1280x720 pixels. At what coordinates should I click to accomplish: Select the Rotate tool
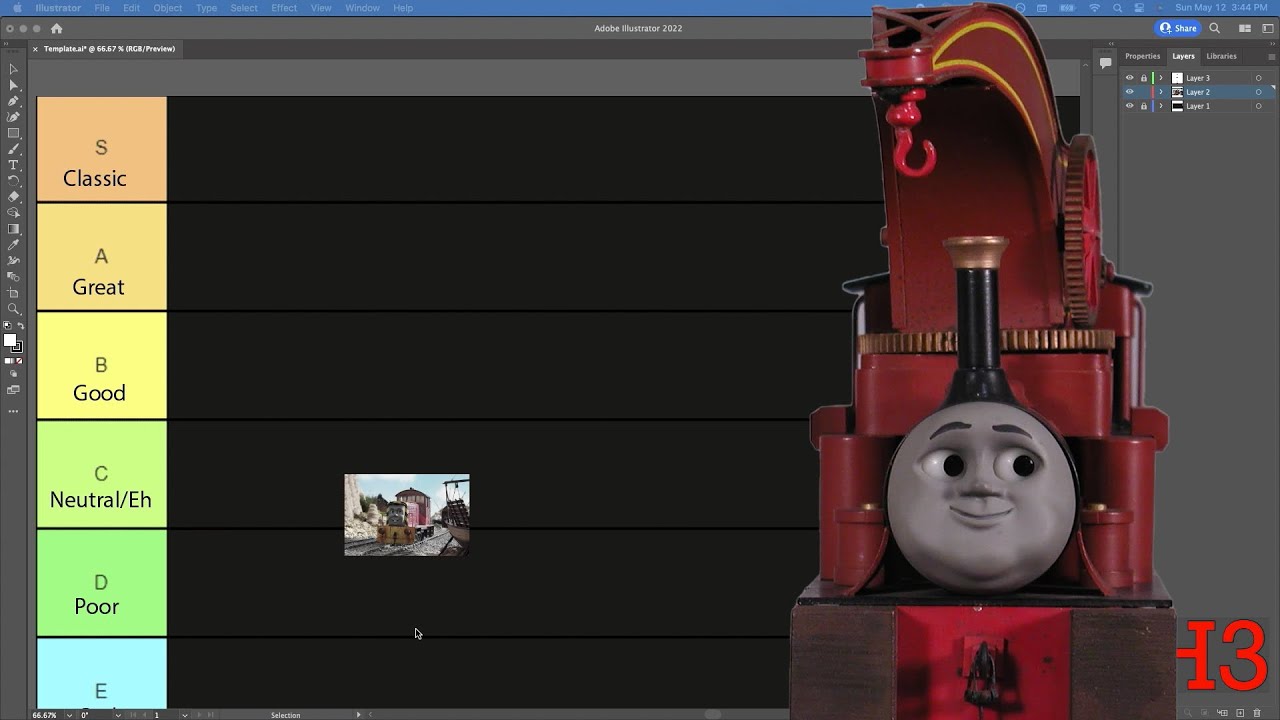(x=13, y=181)
